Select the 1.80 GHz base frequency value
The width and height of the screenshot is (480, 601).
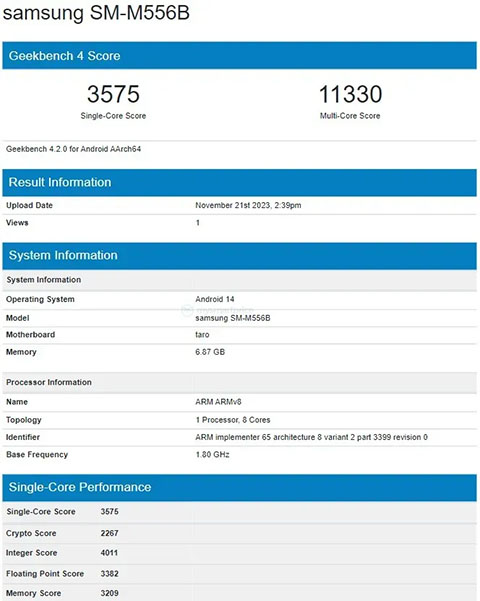click(212, 455)
